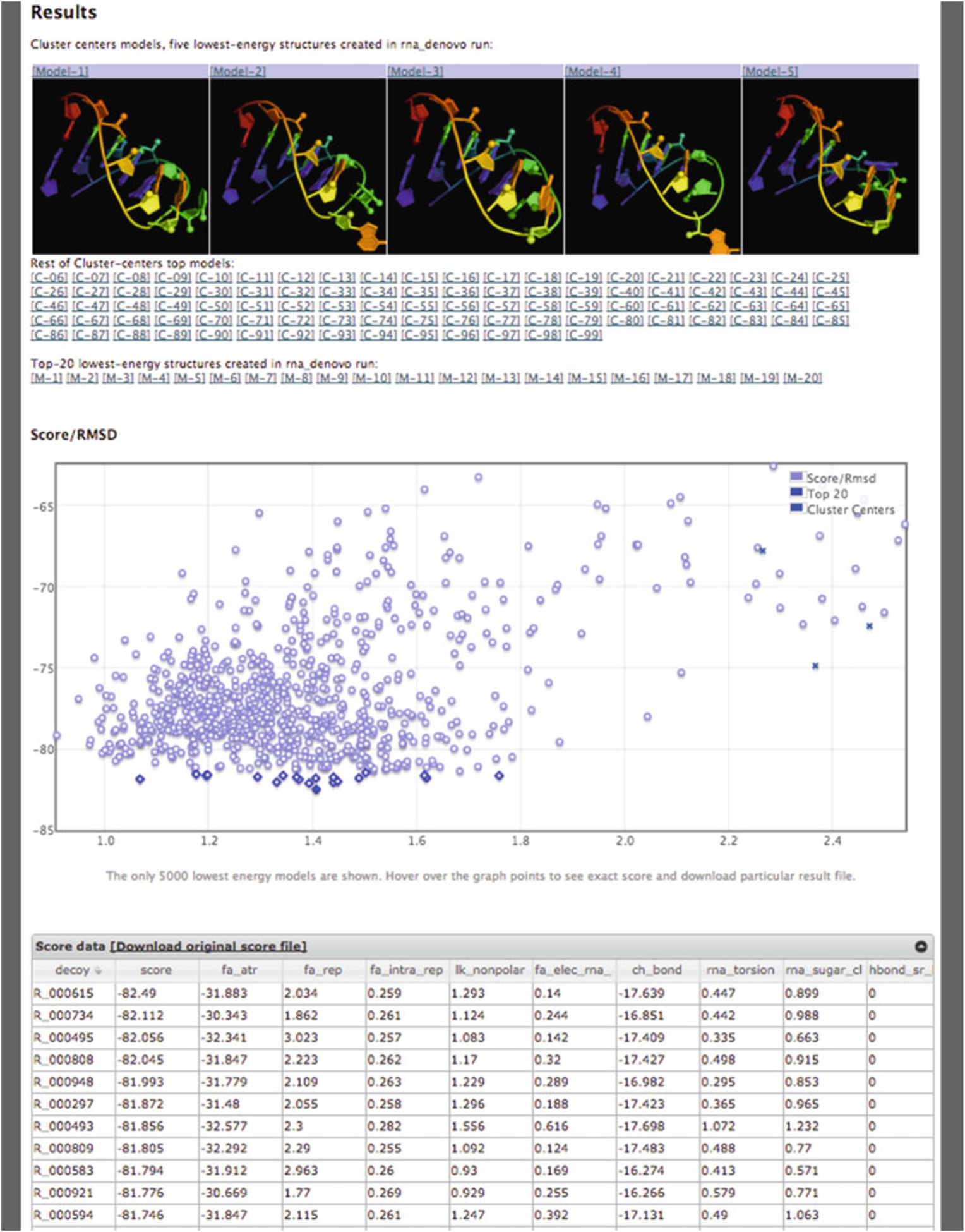Select decoy row R_000495
The image size is (965, 1232).
(x=482, y=1038)
